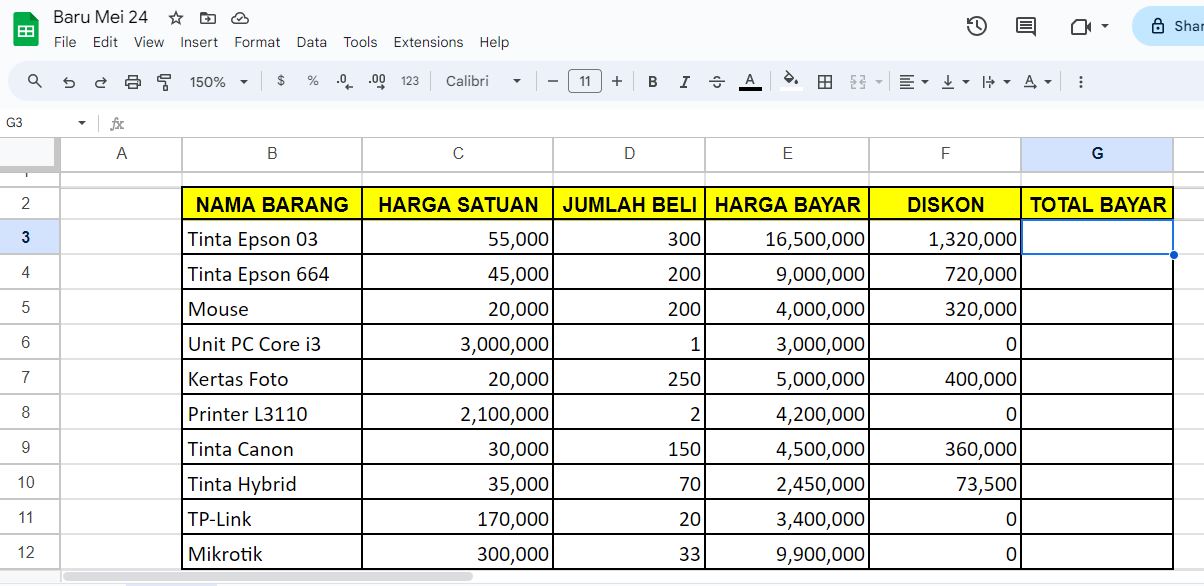1204x586 pixels.
Task: Click the Redo icon
Action: 100,82
